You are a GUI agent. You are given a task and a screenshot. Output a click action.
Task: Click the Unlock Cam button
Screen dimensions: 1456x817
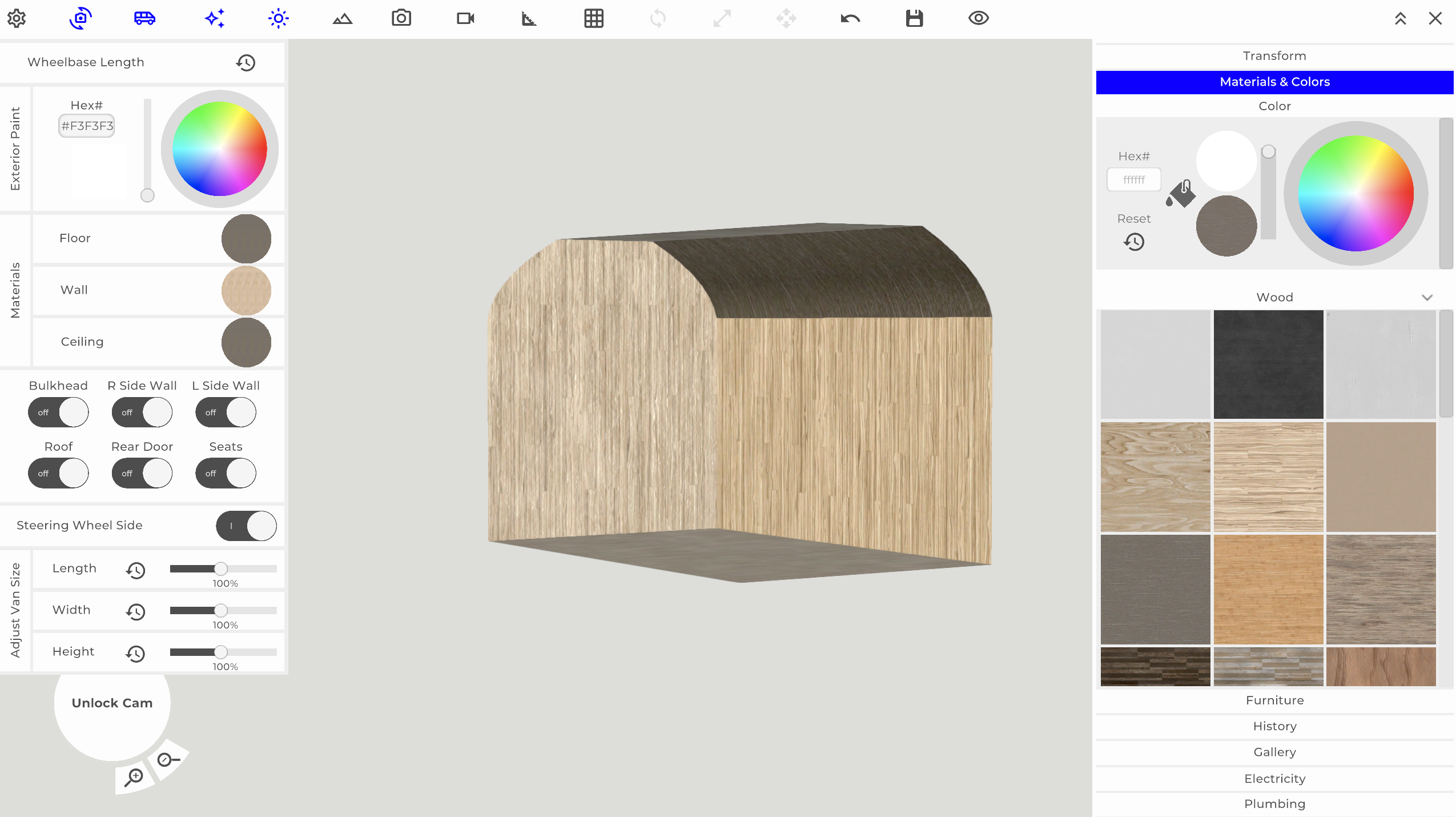point(112,703)
